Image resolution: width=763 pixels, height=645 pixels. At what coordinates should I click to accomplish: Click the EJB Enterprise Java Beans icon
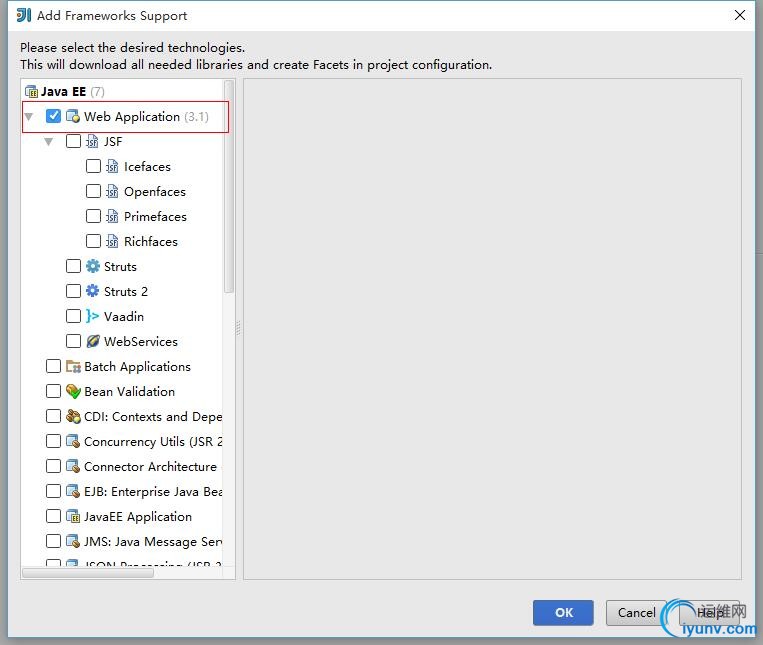(73, 491)
